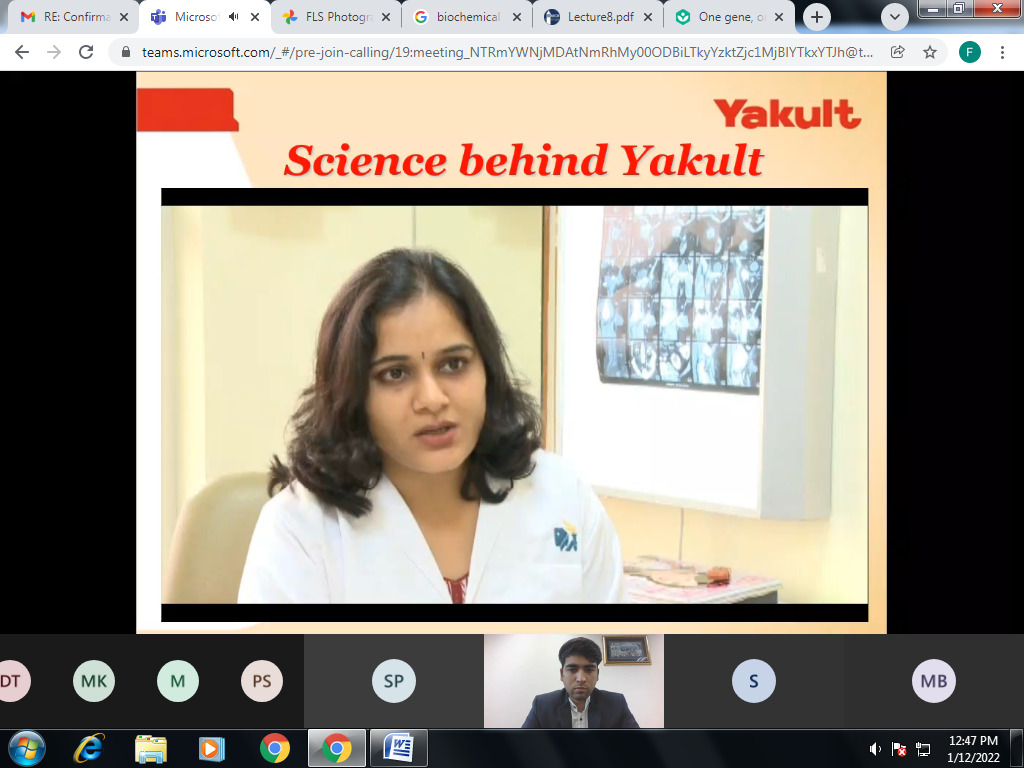
Task: Close the Microsoft Teams tab
Action: tap(255, 17)
